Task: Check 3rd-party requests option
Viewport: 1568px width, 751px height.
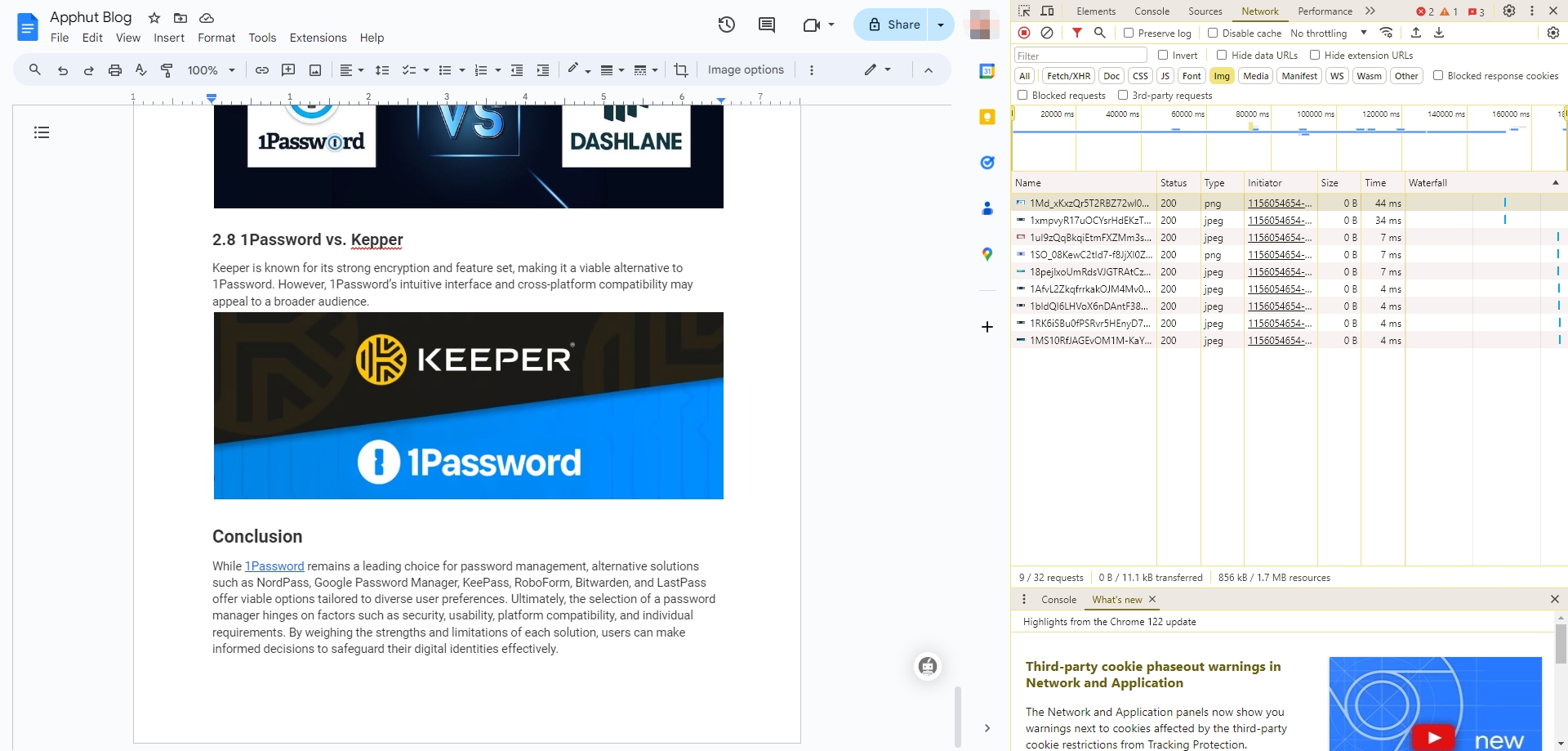Action: click(x=1123, y=95)
